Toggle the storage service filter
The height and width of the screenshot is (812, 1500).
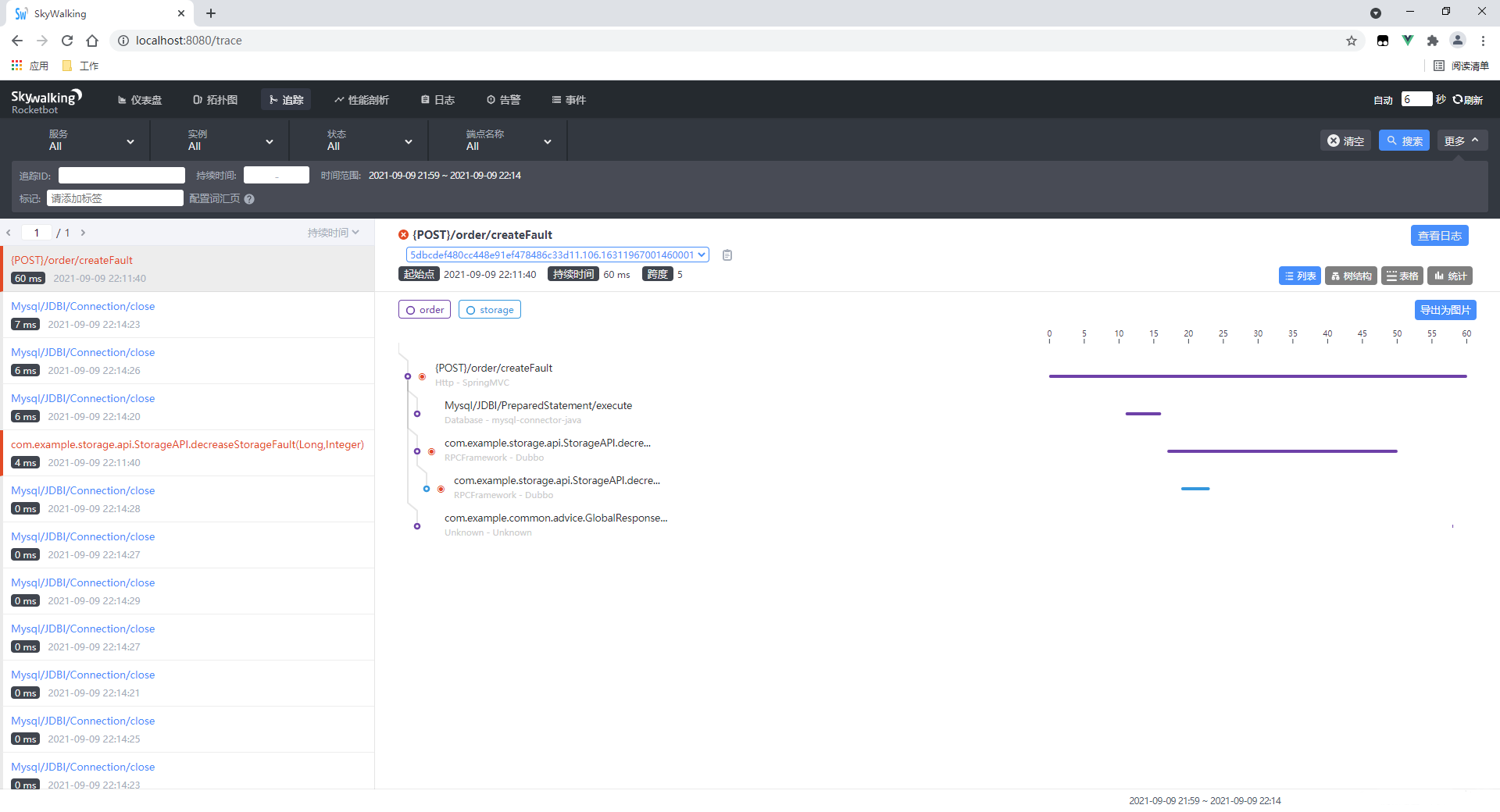(490, 310)
